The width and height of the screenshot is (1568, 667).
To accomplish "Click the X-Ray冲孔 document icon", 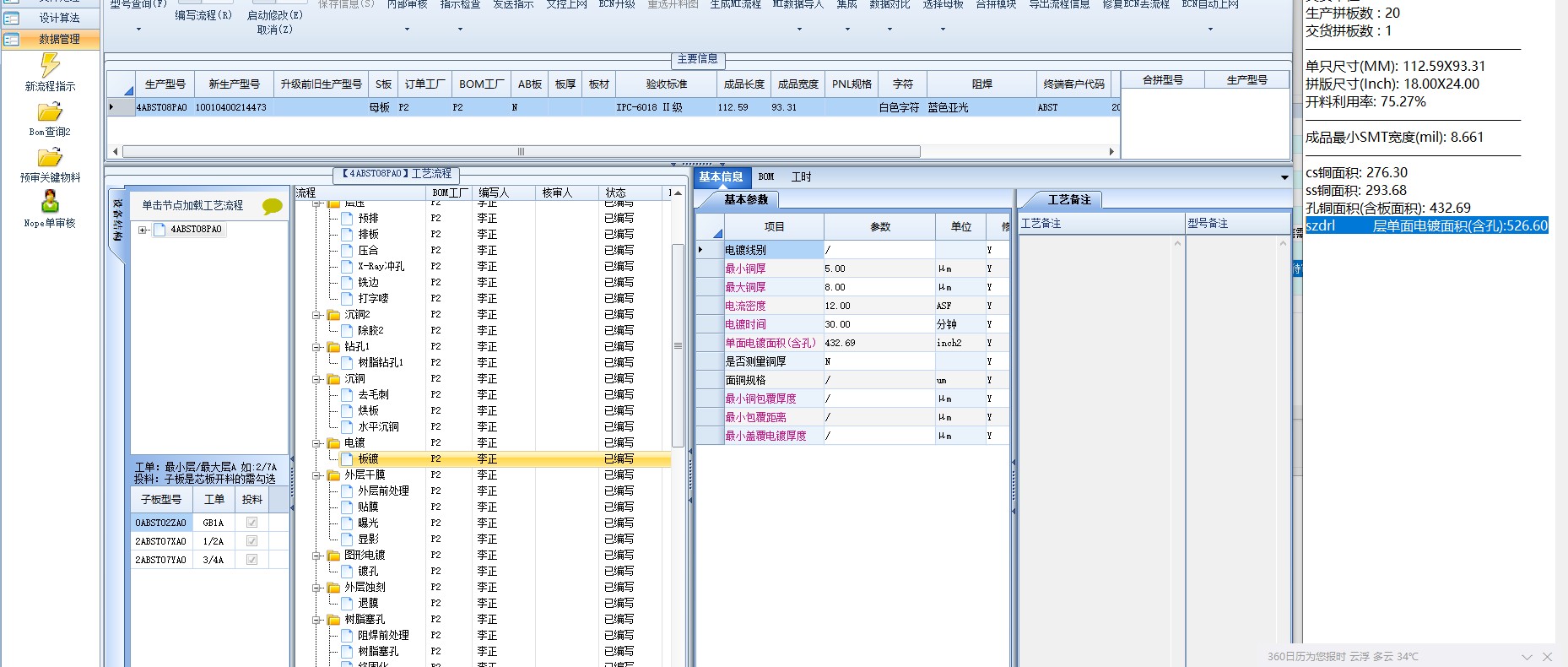I will [347, 267].
